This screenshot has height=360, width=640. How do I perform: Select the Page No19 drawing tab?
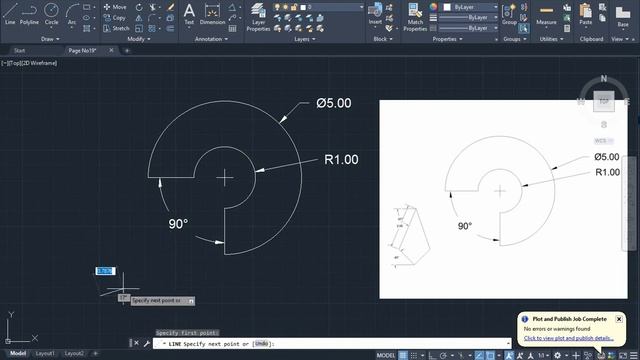click(82, 51)
